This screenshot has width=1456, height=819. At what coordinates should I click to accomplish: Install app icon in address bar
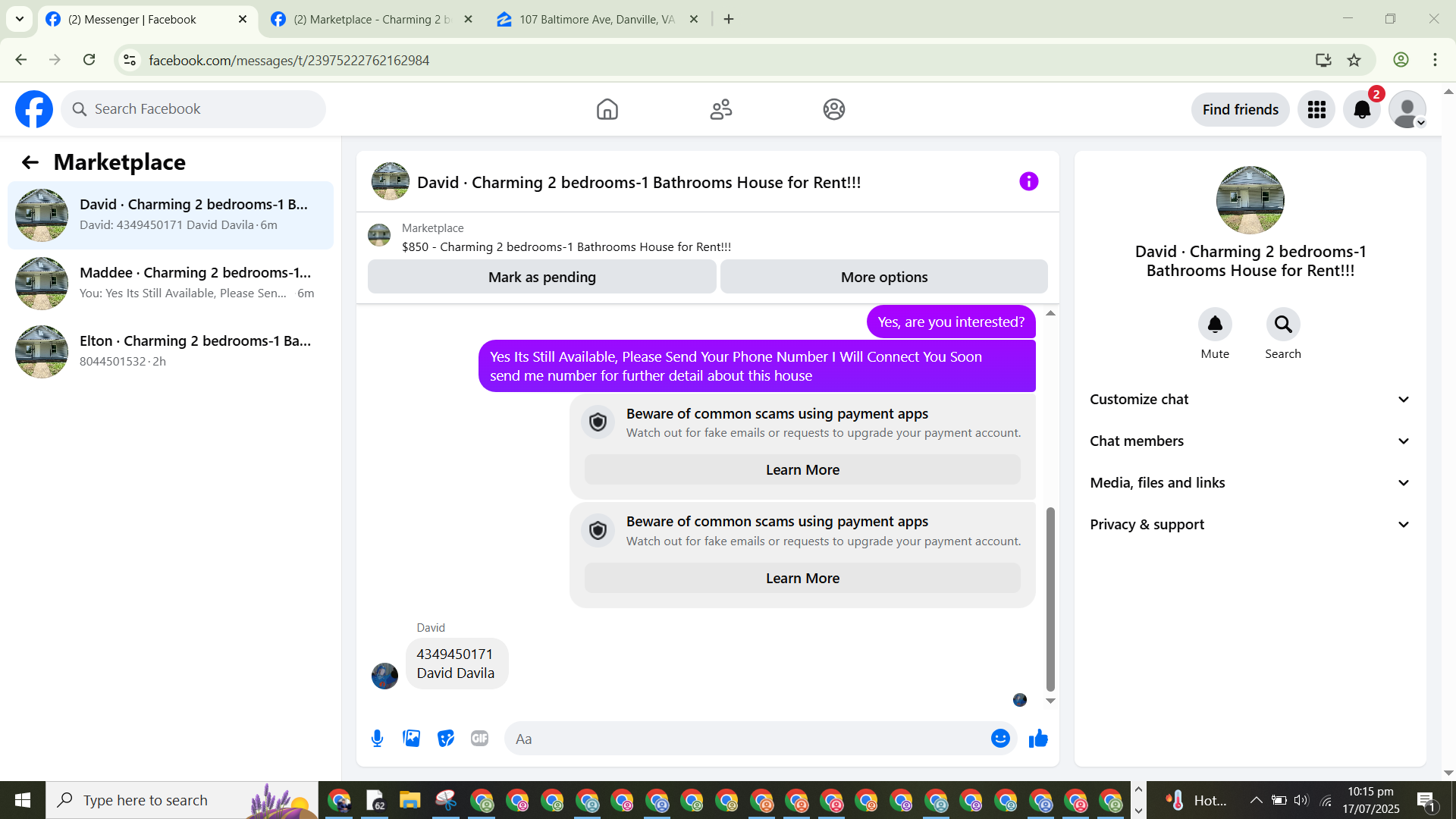click(x=1323, y=60)
